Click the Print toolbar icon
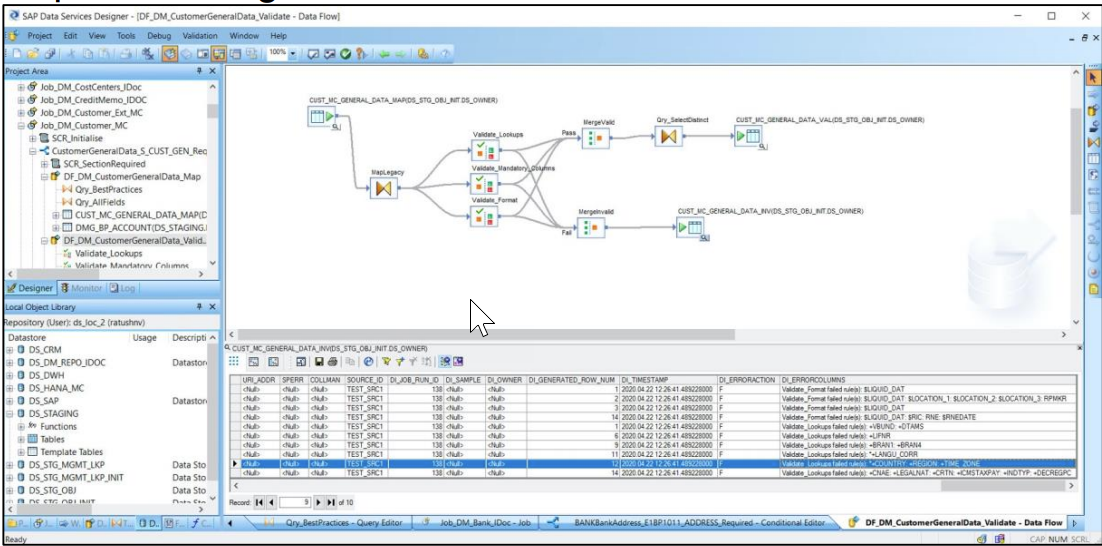The image size is (1102, 546). [125, 53]
